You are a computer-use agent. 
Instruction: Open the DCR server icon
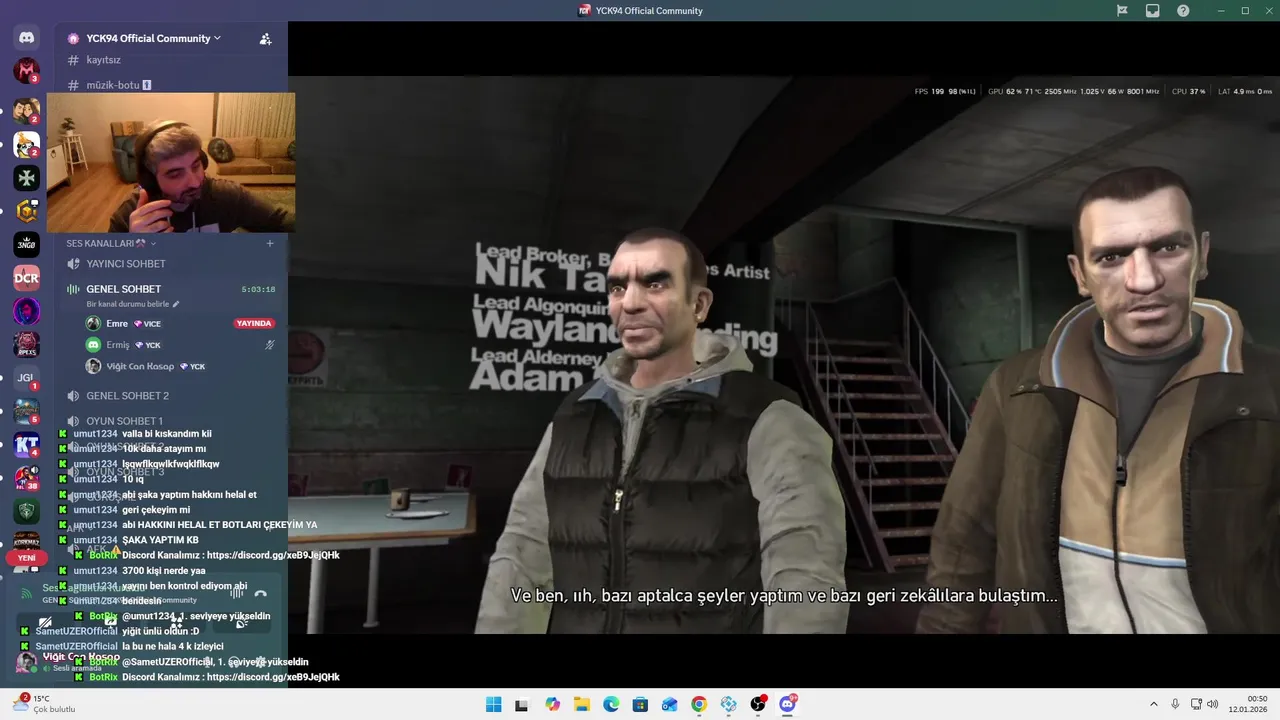coord(27,278)
